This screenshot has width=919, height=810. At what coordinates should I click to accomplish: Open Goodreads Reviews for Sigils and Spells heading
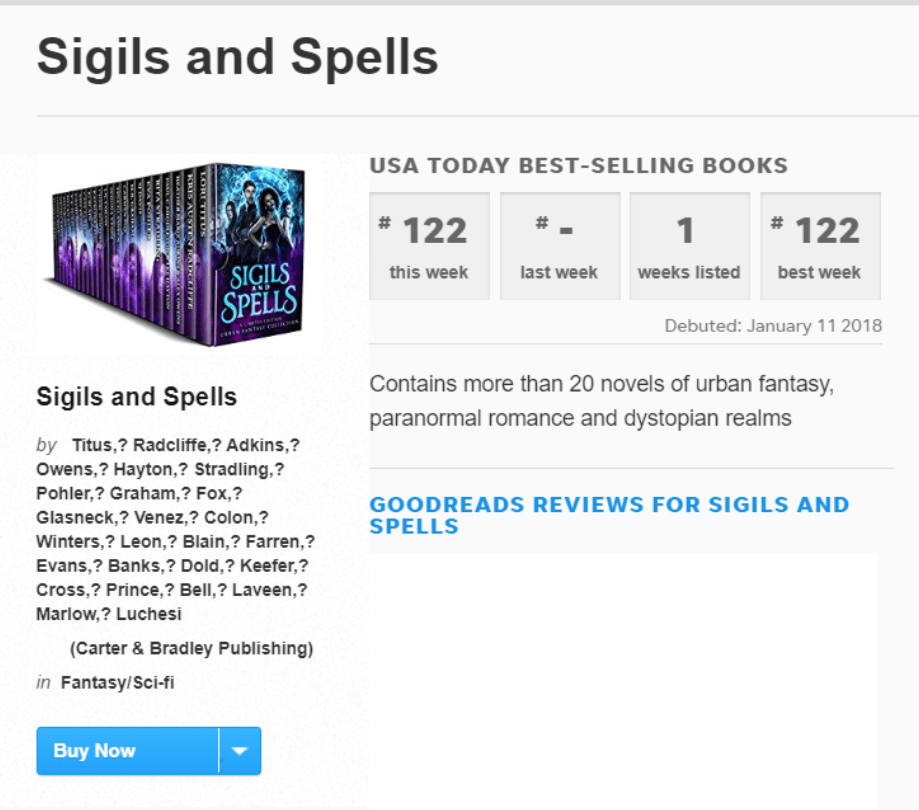pyautogui.click(x=609, y=515)
